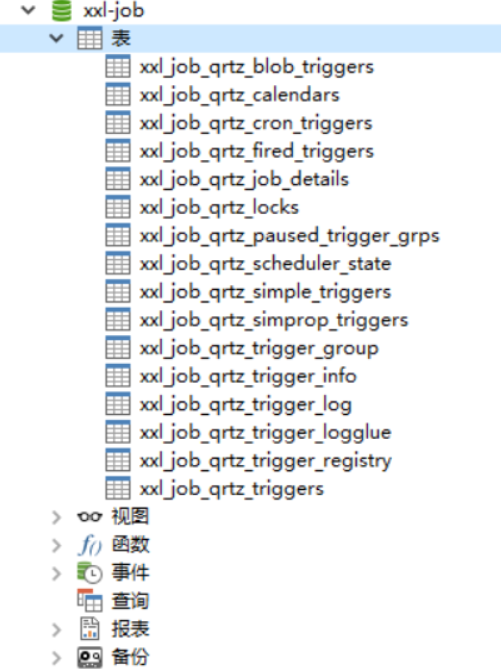The width and height of the screenshot is (501, 672).
Task: Click the 备份 backup tape icon
Action: (x=90, y=657)
